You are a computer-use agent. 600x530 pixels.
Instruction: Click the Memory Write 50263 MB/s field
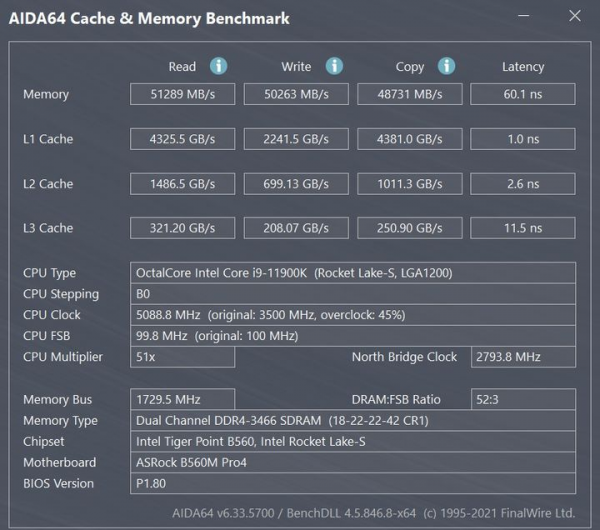click(296, 94)
